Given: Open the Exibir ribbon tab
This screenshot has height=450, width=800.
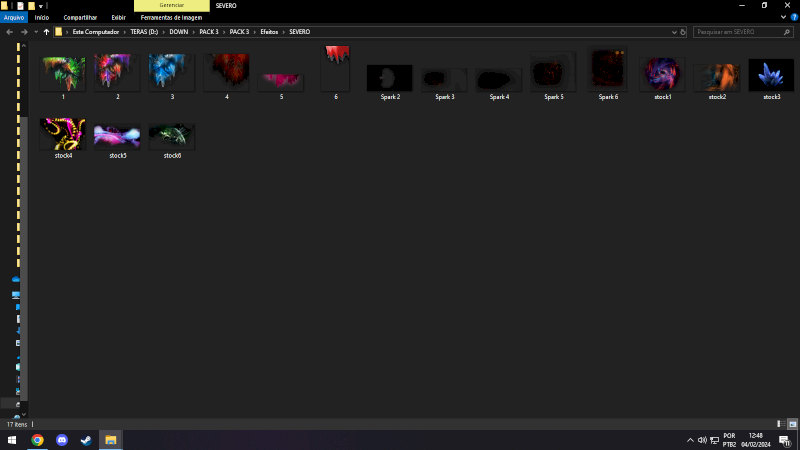Looking at the screenshot, I should pos(118,17).
